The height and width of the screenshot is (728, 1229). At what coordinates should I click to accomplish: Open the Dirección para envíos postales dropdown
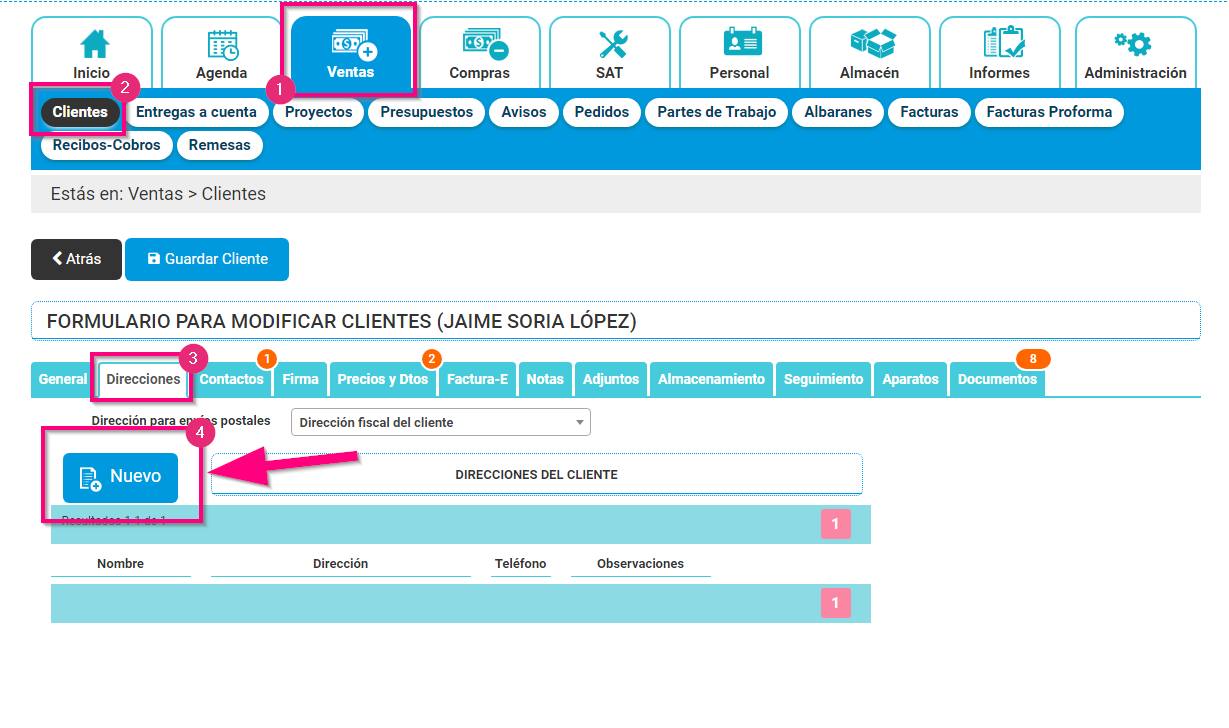[440, 422]
